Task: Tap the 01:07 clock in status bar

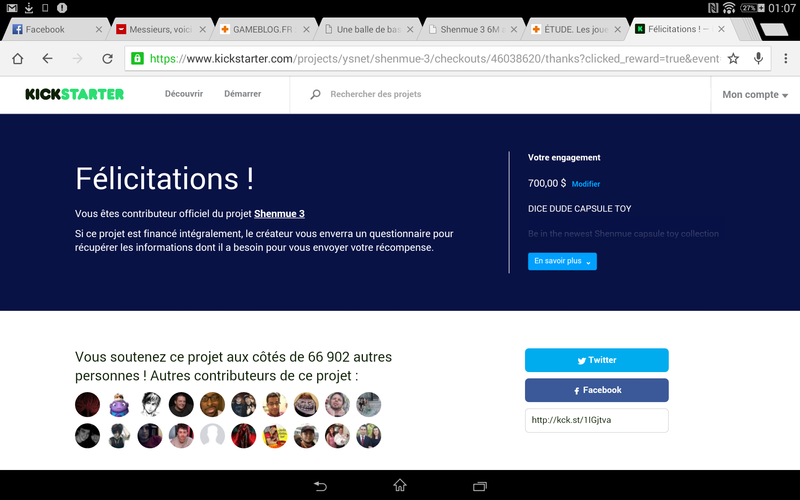Action: click(782, 8)
